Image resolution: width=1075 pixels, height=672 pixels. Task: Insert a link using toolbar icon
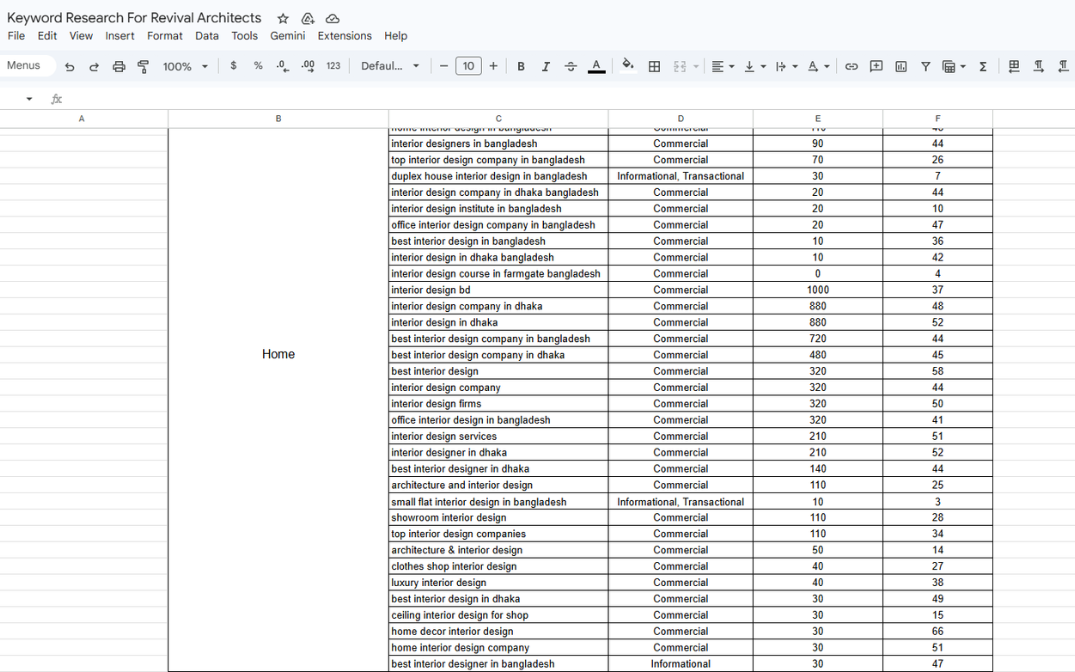[x=851, y=66]
